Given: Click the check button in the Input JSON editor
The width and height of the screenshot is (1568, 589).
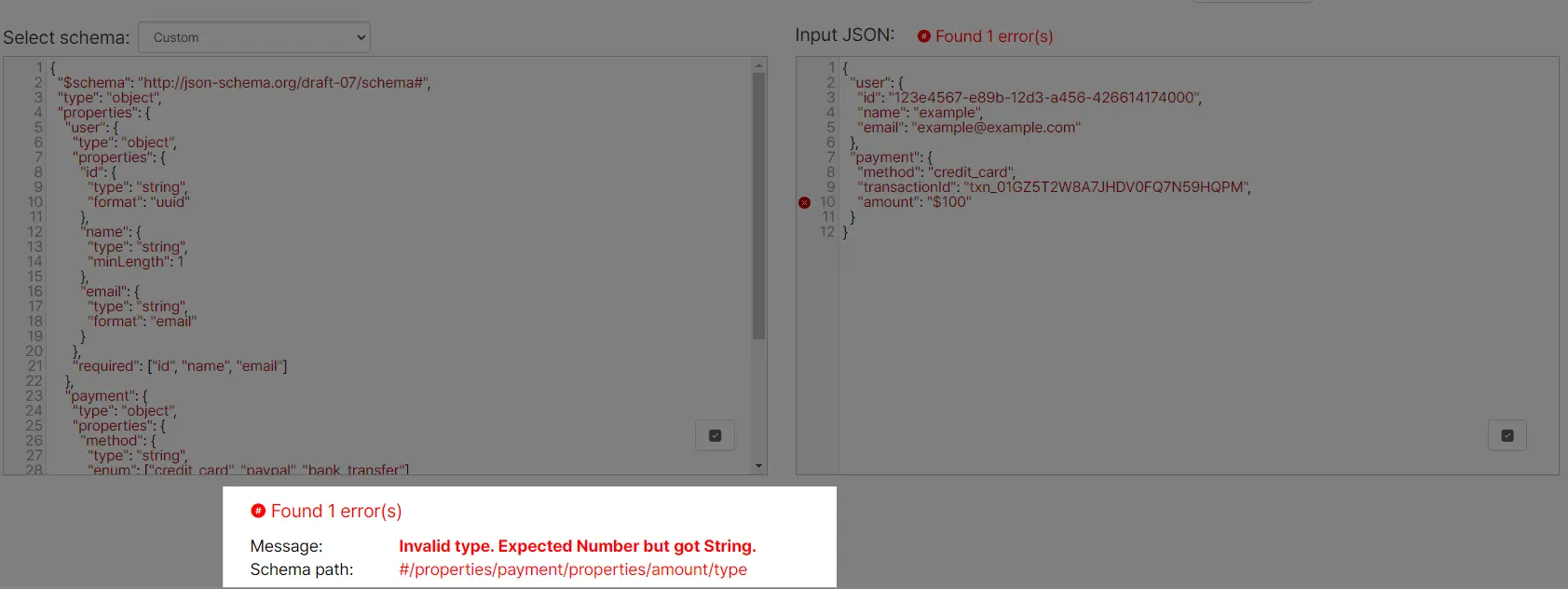Looking at the screenshot, I should (x=1507, y=435).
